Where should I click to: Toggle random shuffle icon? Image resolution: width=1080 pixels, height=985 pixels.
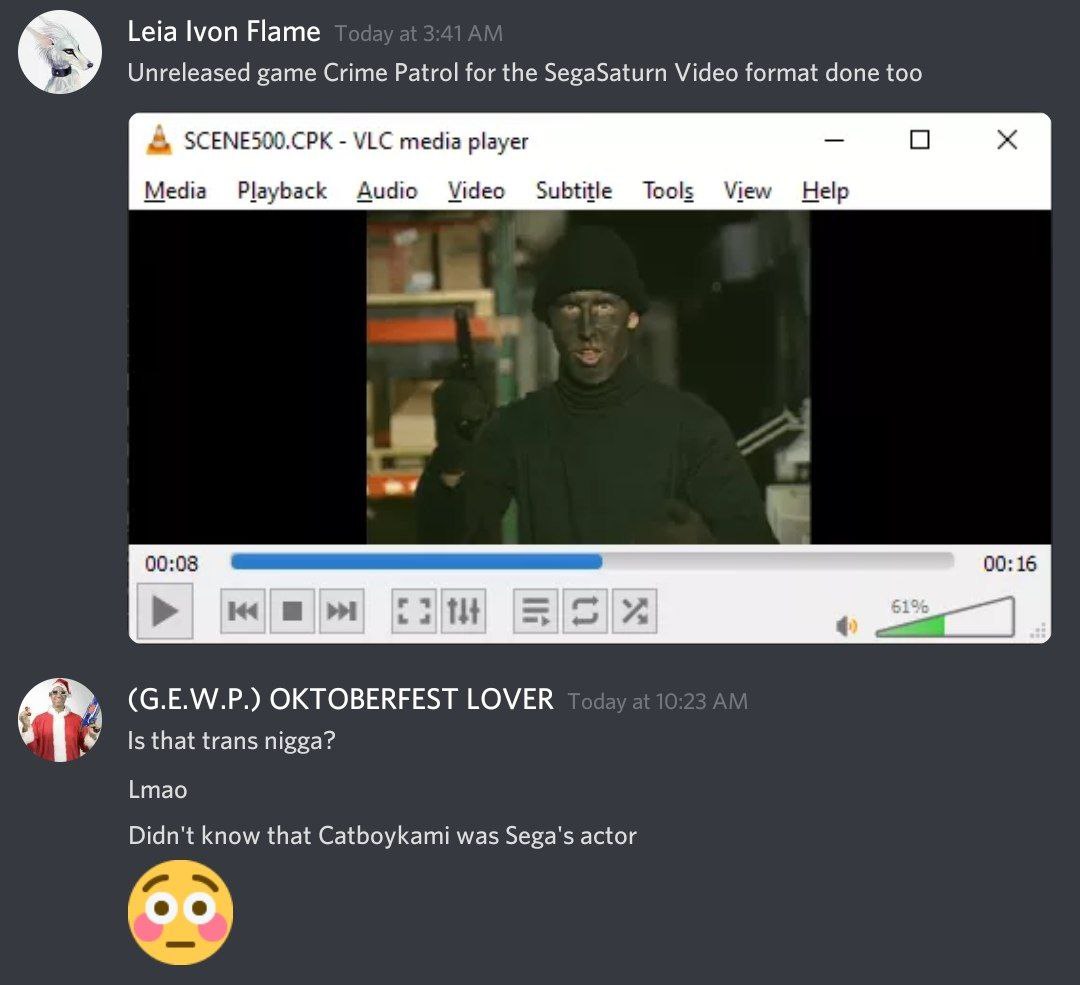click(x=634, y=611)
